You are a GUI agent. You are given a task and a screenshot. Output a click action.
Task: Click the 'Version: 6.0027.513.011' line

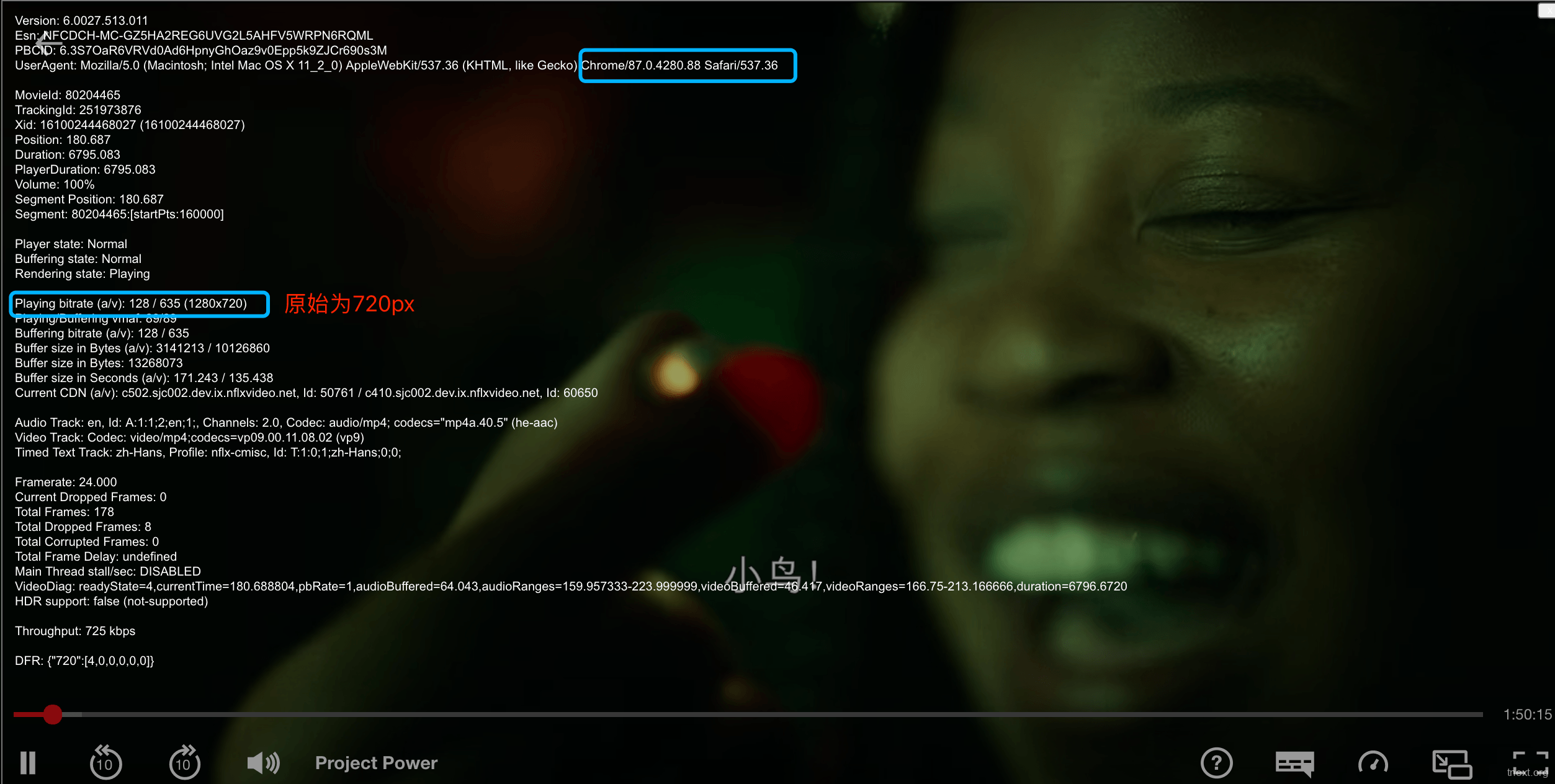[81, 20]
